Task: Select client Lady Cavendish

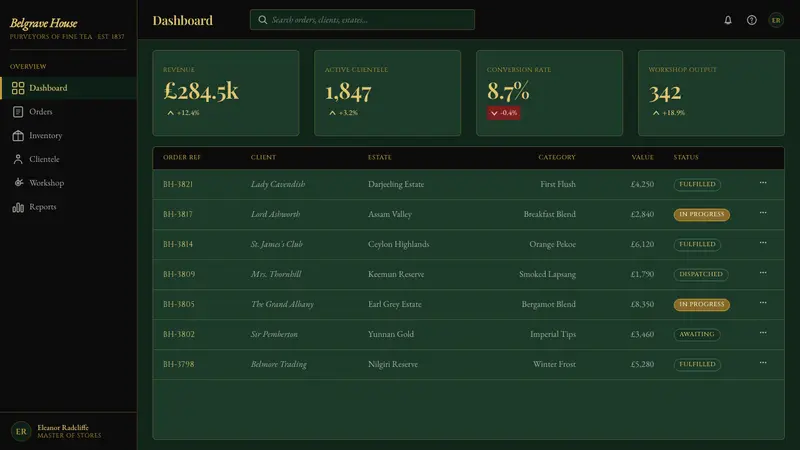Action: (x=278, y=184)
